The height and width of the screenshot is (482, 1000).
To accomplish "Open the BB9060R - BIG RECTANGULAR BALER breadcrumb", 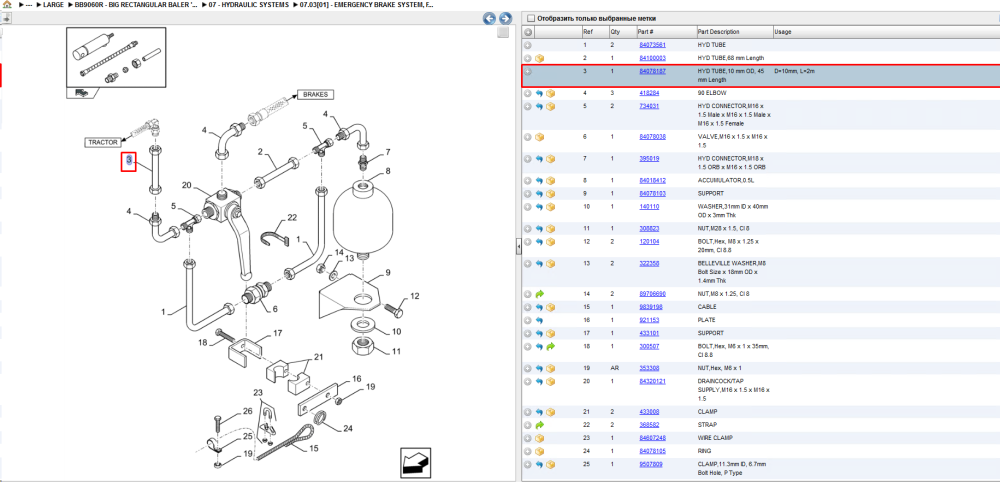I will [136, 4].
